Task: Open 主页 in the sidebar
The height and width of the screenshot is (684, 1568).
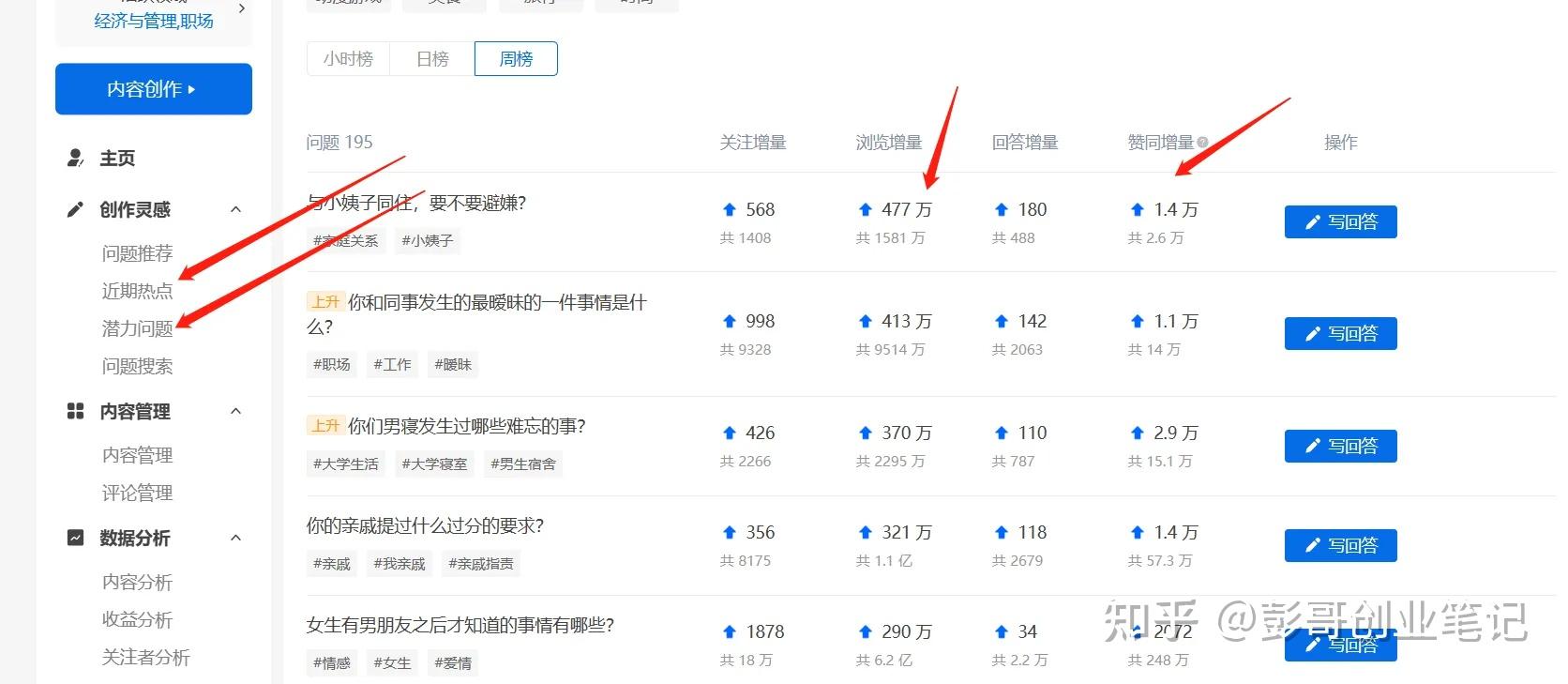Action: [x=117, y=158]
